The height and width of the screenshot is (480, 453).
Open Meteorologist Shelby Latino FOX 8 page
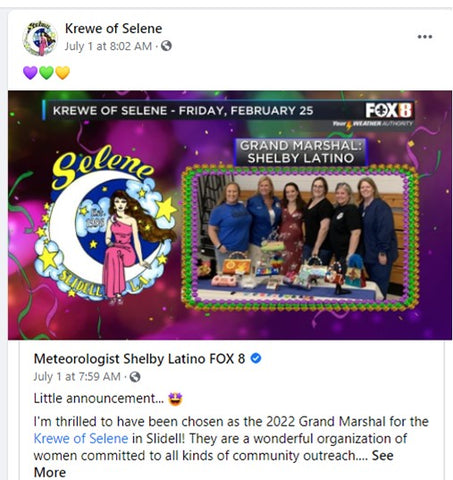pyautogui.click(x=139, y=359)
